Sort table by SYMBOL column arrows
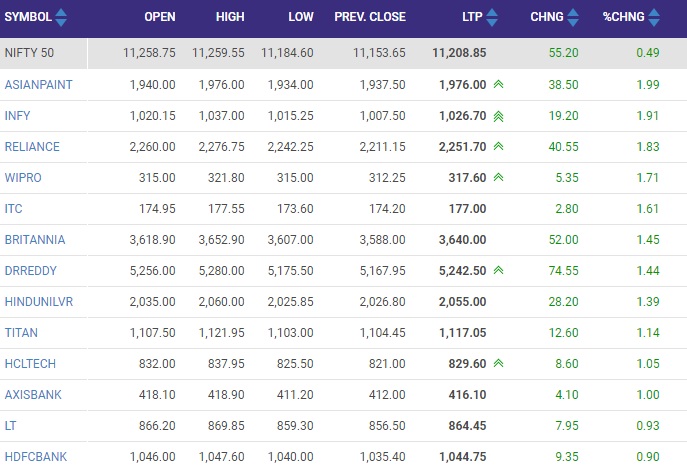 point(61,18)
